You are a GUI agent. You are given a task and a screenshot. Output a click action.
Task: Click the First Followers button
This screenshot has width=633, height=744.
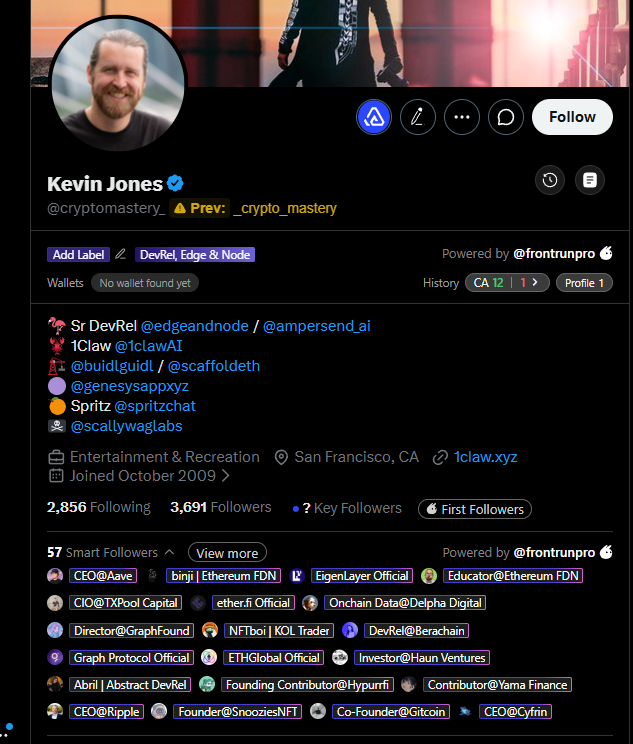[475, 509]
